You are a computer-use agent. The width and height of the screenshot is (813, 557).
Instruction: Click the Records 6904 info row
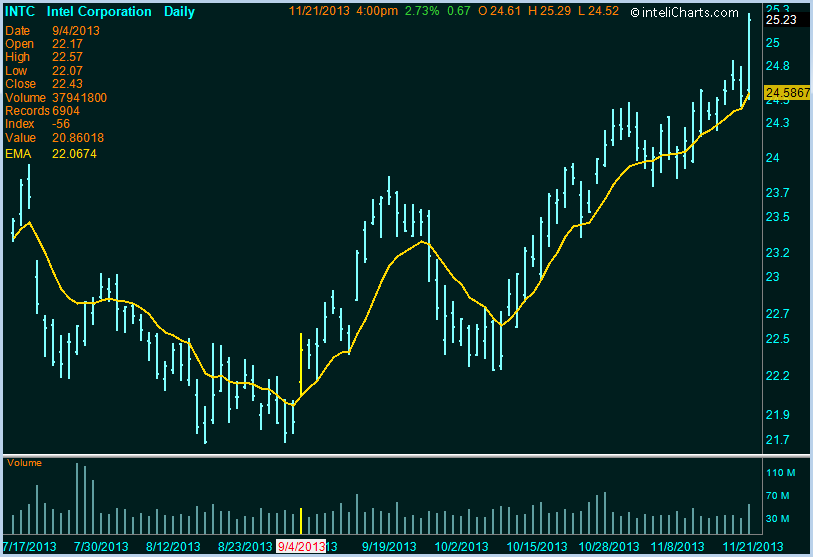point(43,111)
